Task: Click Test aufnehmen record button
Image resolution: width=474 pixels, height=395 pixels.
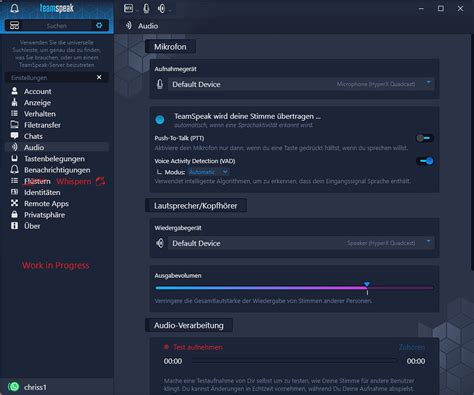Action: [193, 347]
